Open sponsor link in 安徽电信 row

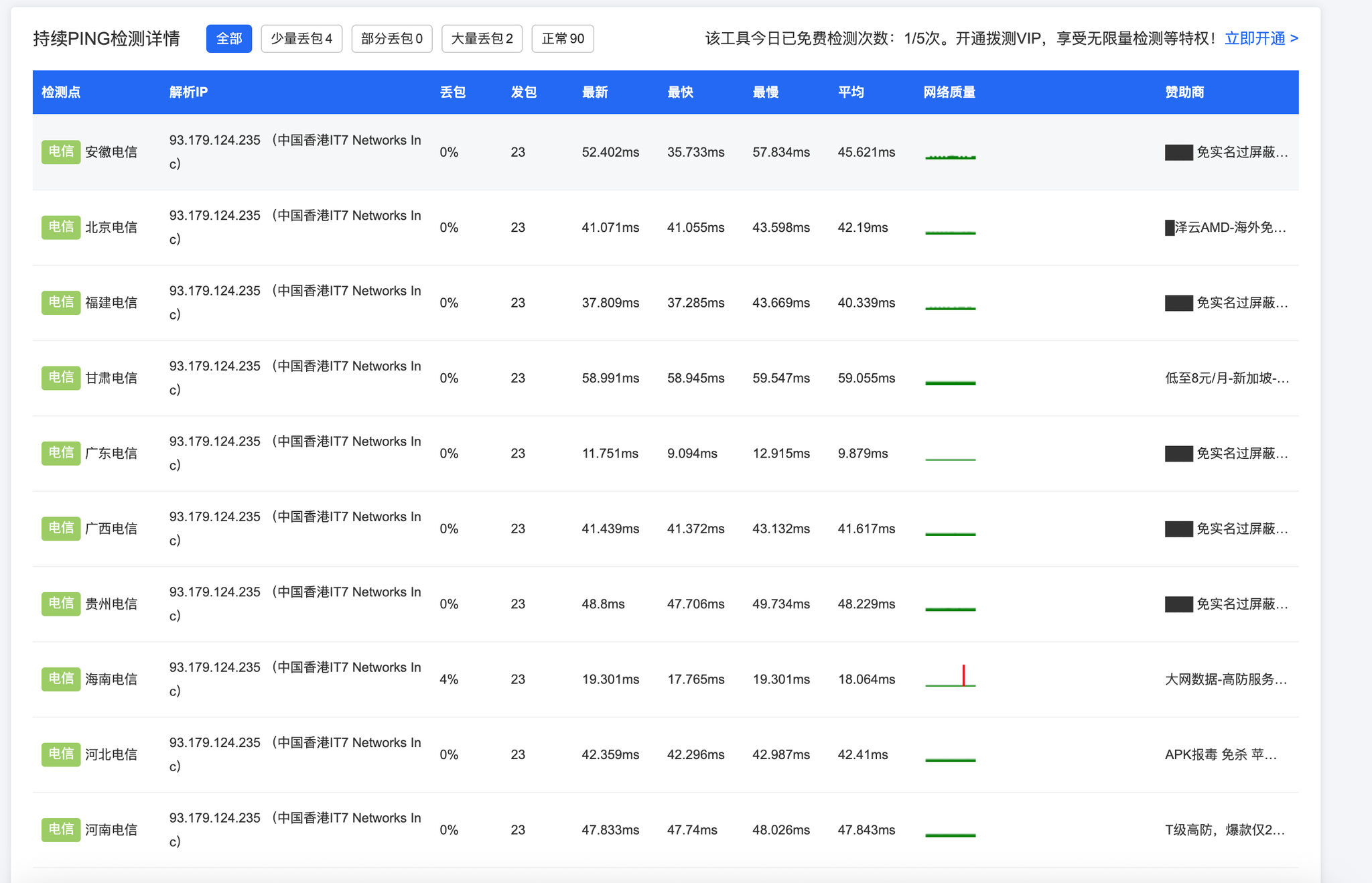point(1226,152)
